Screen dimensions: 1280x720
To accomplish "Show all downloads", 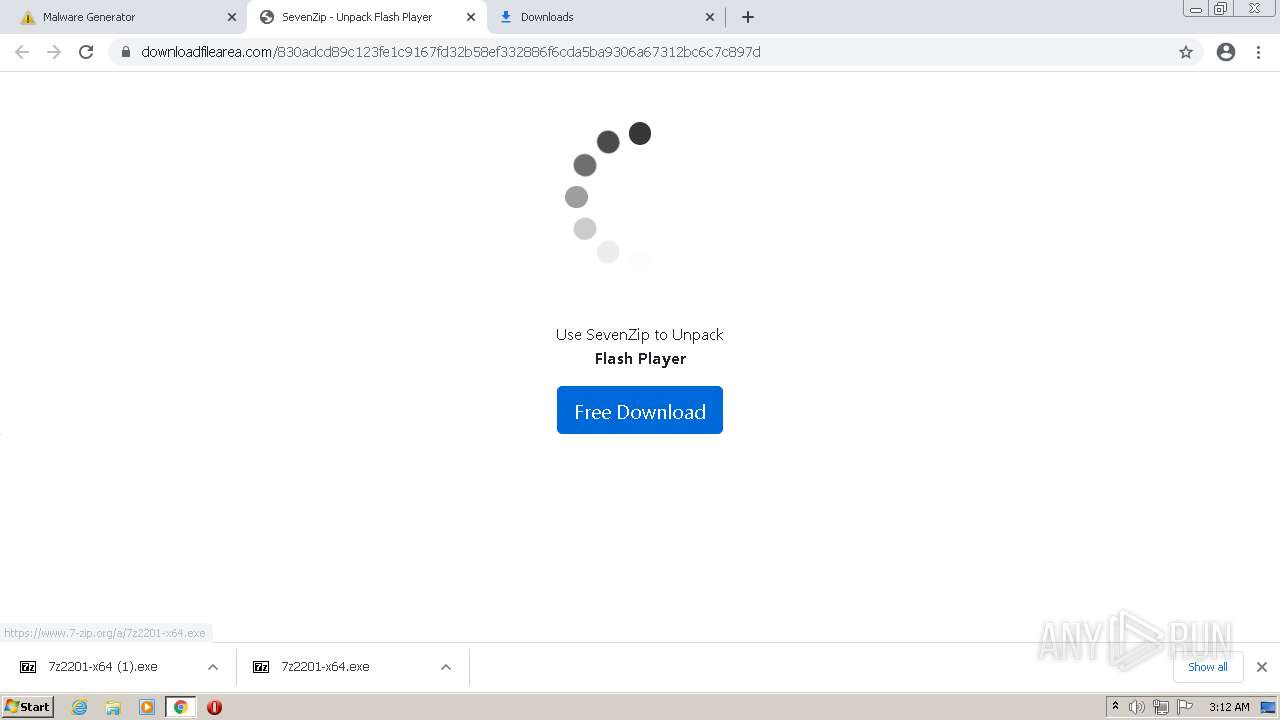I will [x=1208, y=667].
